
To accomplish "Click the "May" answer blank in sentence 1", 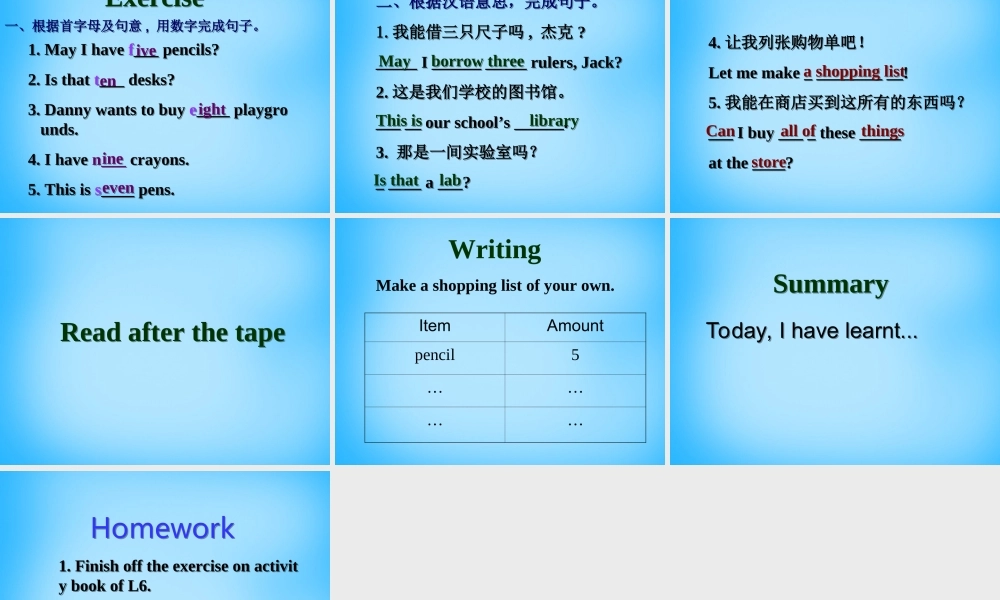I will [x=396, y=62].
